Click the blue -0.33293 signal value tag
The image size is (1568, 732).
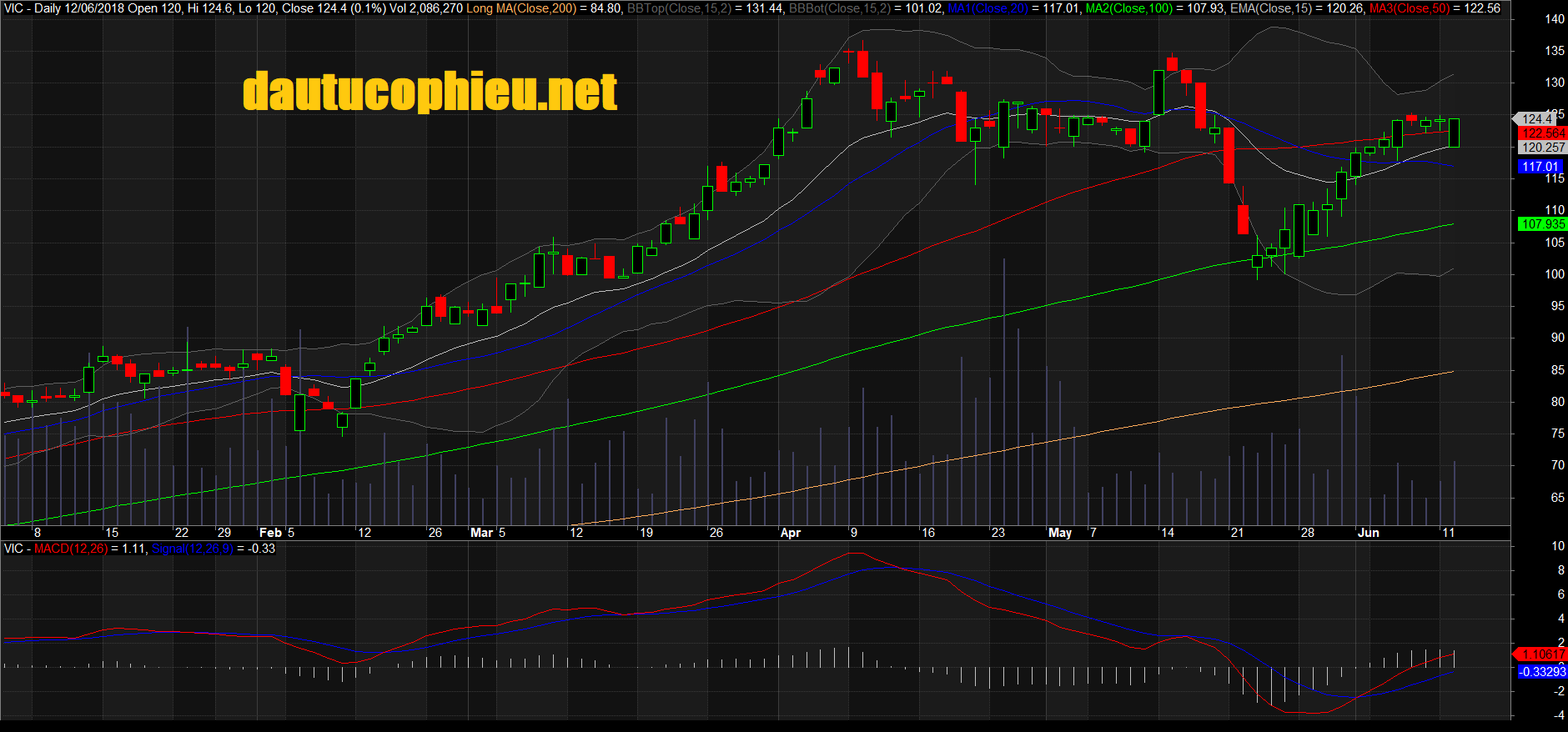tap(1542, 671)
